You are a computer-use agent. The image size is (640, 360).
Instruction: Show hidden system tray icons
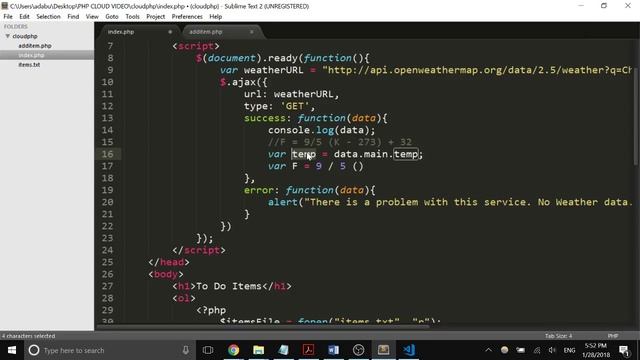[x=488, y=350]
